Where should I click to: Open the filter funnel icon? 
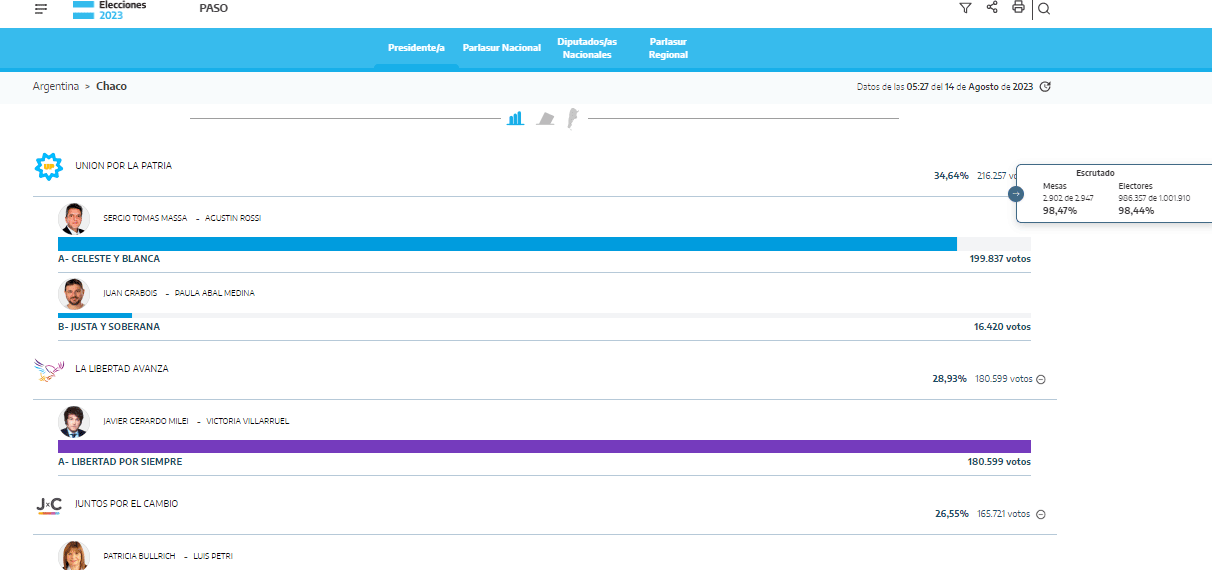[x=965, y=8]
